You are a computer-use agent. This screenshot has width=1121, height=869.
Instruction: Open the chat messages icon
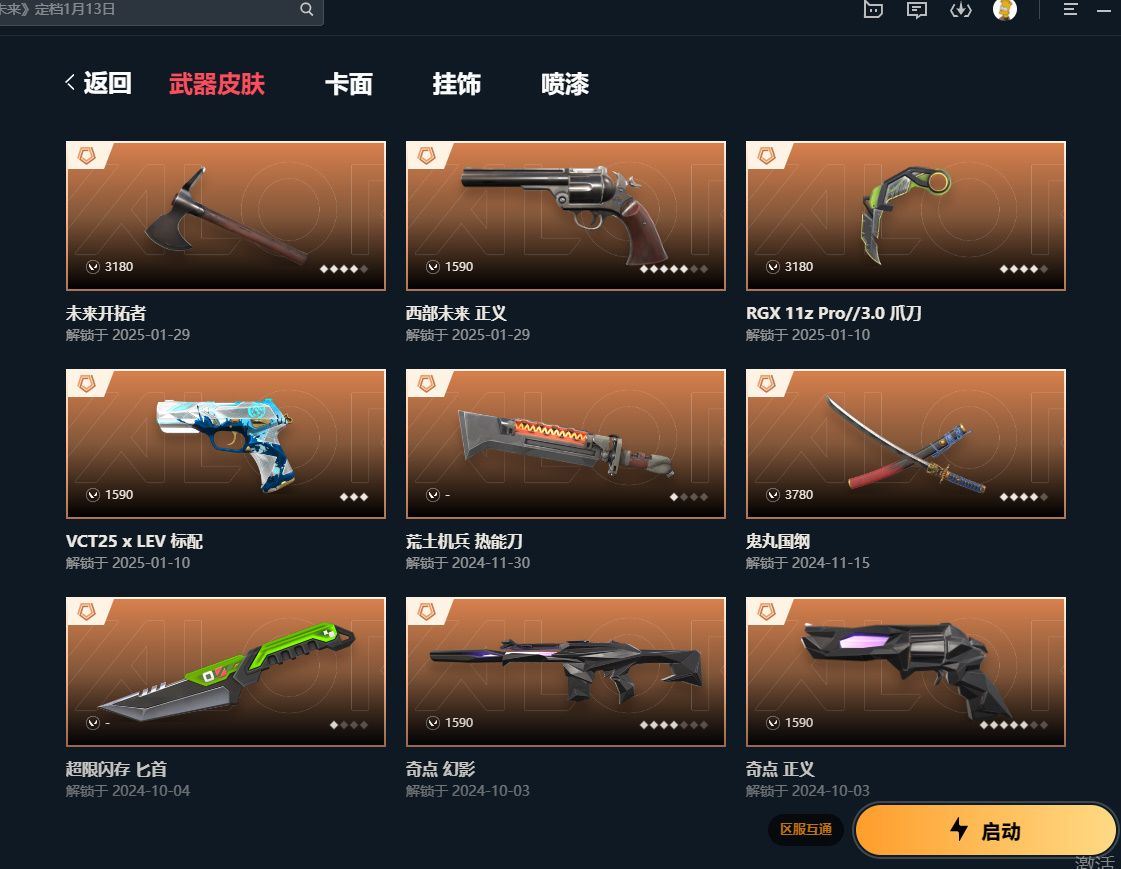tap(917, 9)
